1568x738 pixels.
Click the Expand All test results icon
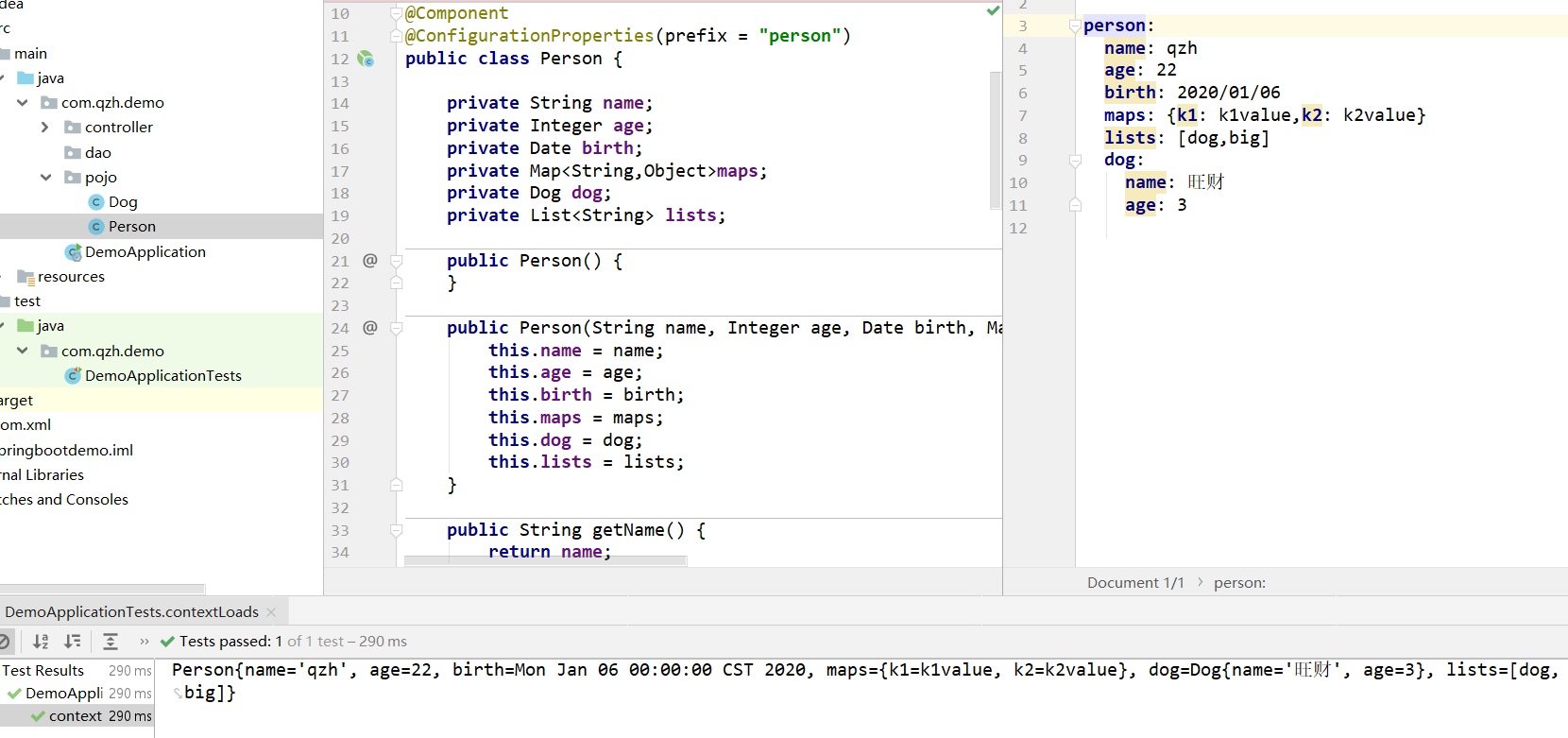click(x=111, y=642)
